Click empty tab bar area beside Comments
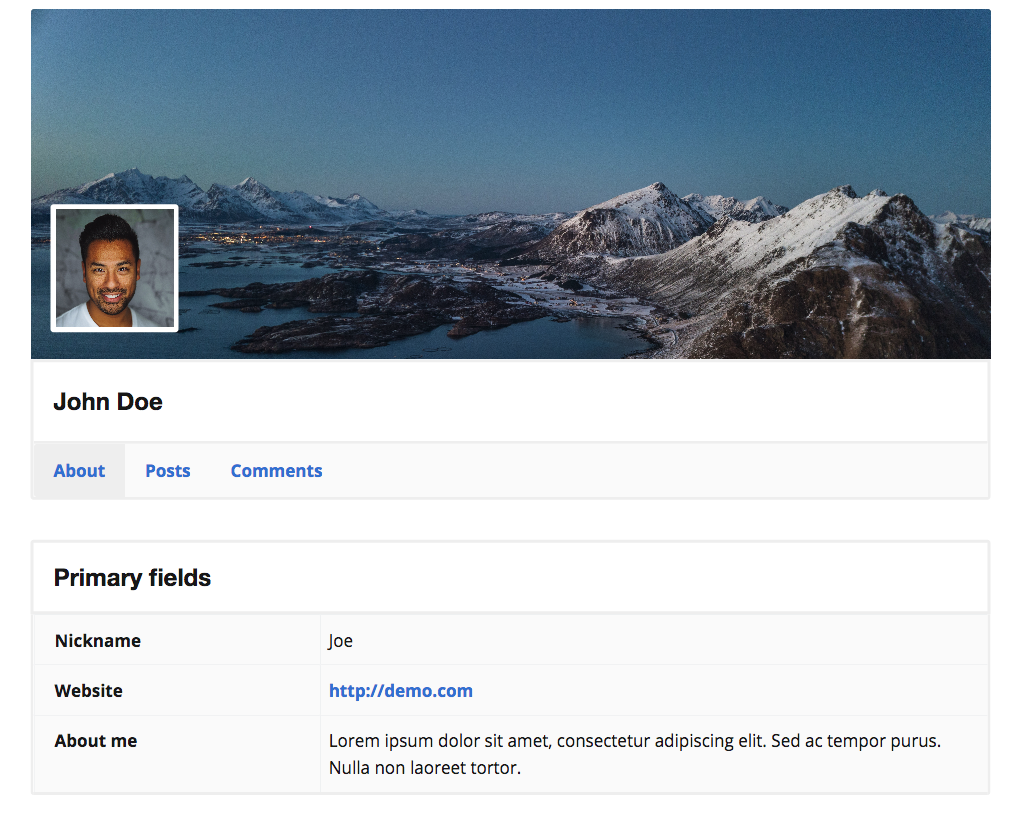The height and width of the screenshot is (825, 1020). (x=651, y=471)
